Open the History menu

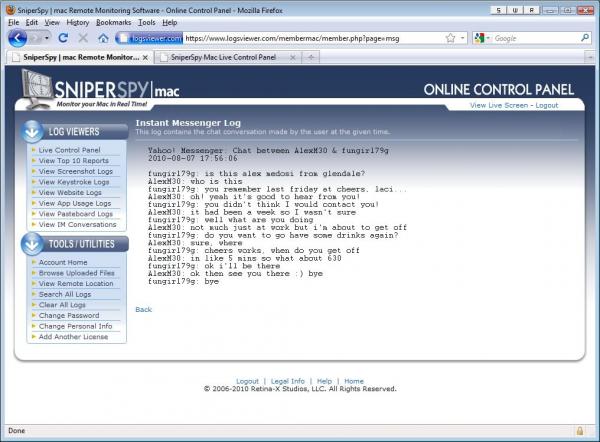tap(78, 23)
